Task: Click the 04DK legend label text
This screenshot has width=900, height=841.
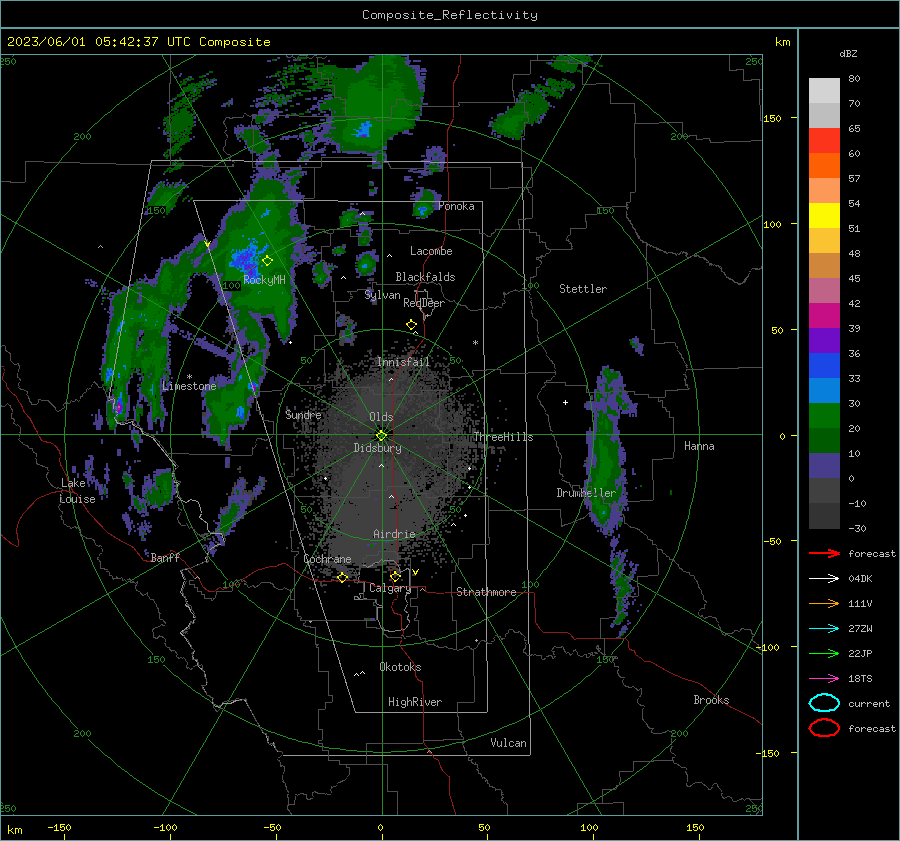Action: tap(860, 578)
